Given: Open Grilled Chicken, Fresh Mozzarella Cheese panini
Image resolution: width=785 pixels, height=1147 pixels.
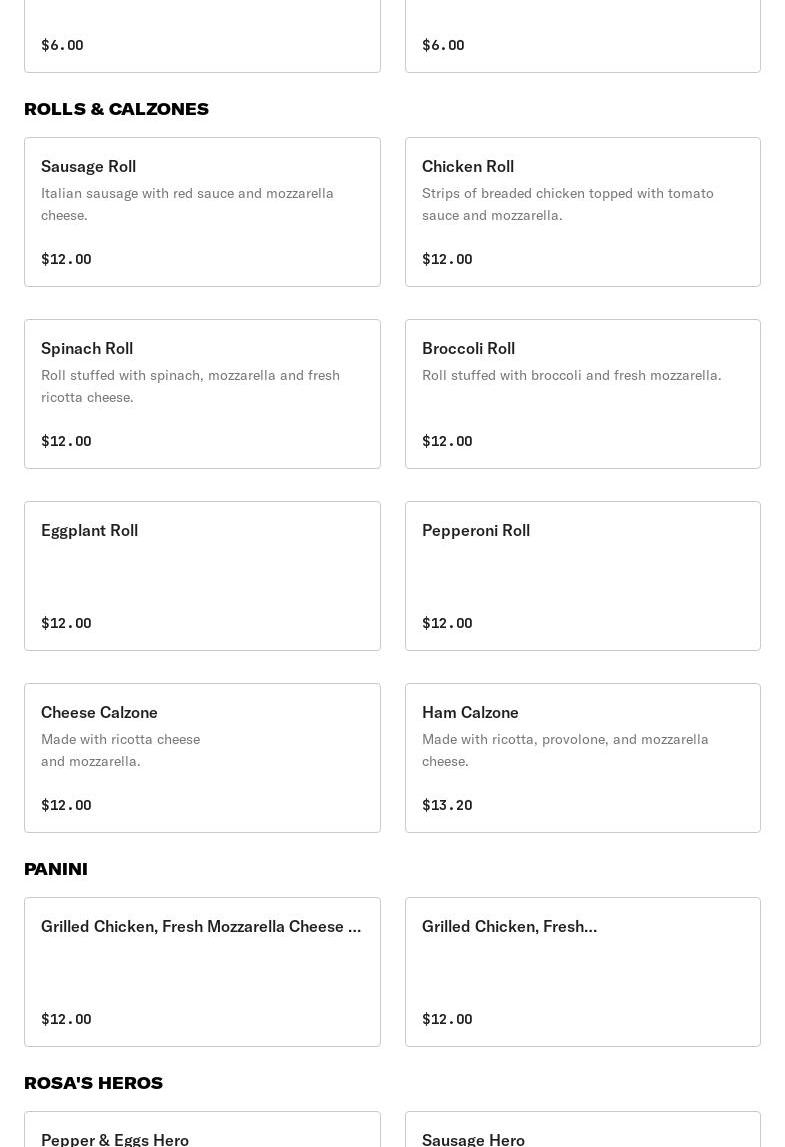Looking at the screenshot, I should (x=202, y=971).
